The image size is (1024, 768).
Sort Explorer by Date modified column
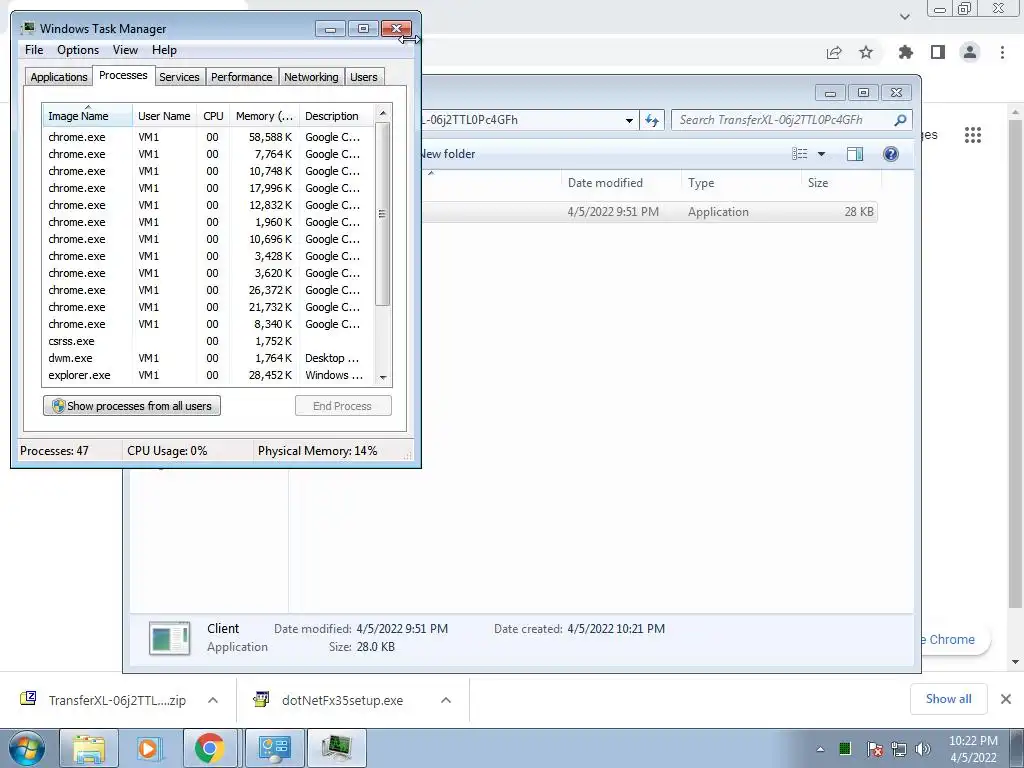[620, 183]
